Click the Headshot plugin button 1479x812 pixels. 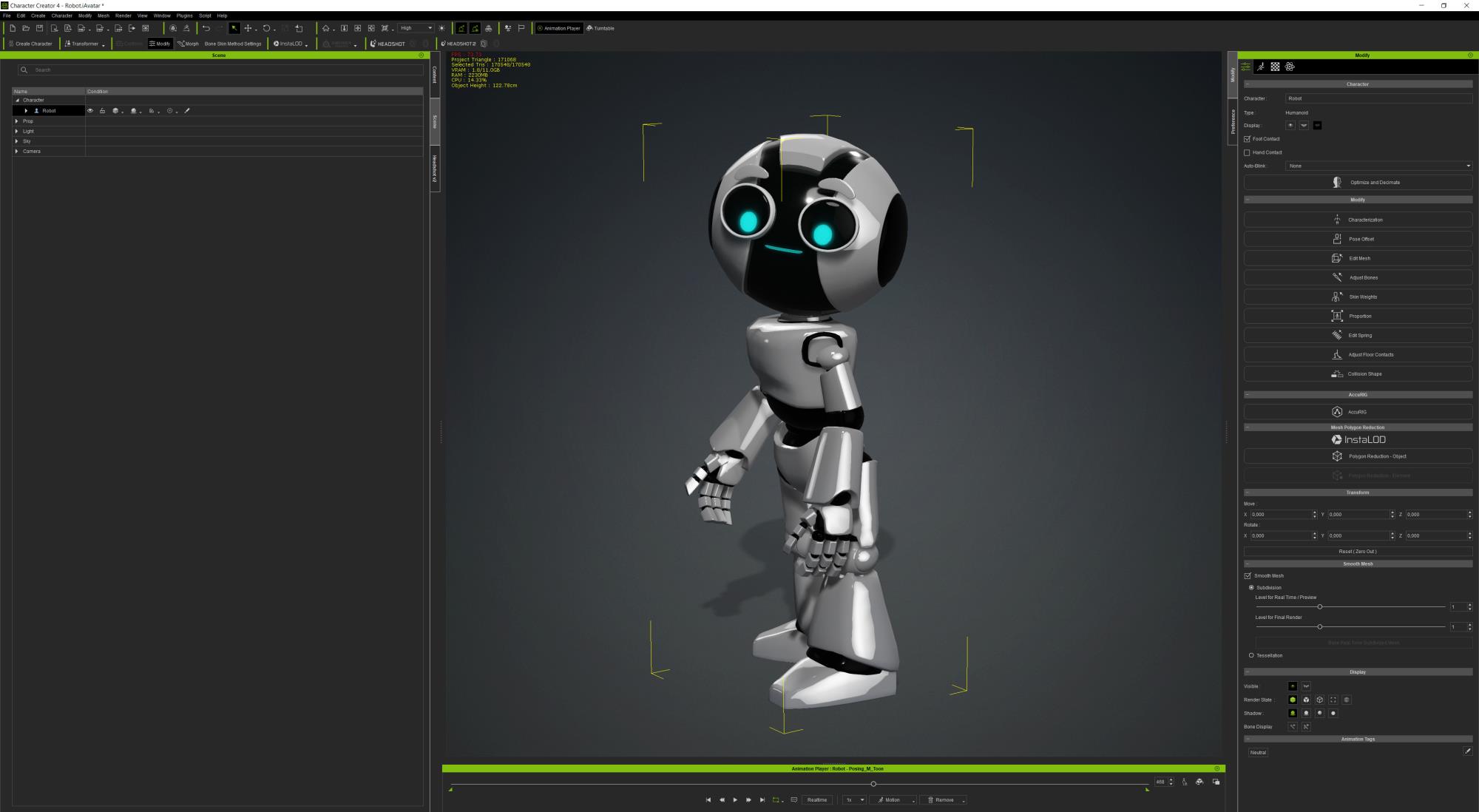click(x=387, y=44)
